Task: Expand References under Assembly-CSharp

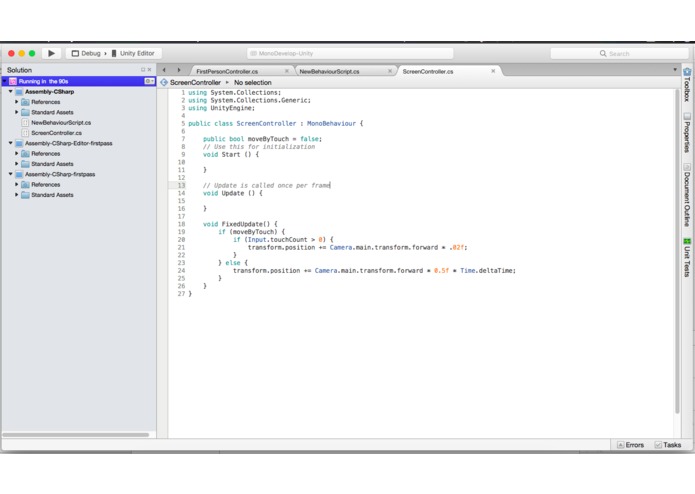Action: [x=17, y=101]
